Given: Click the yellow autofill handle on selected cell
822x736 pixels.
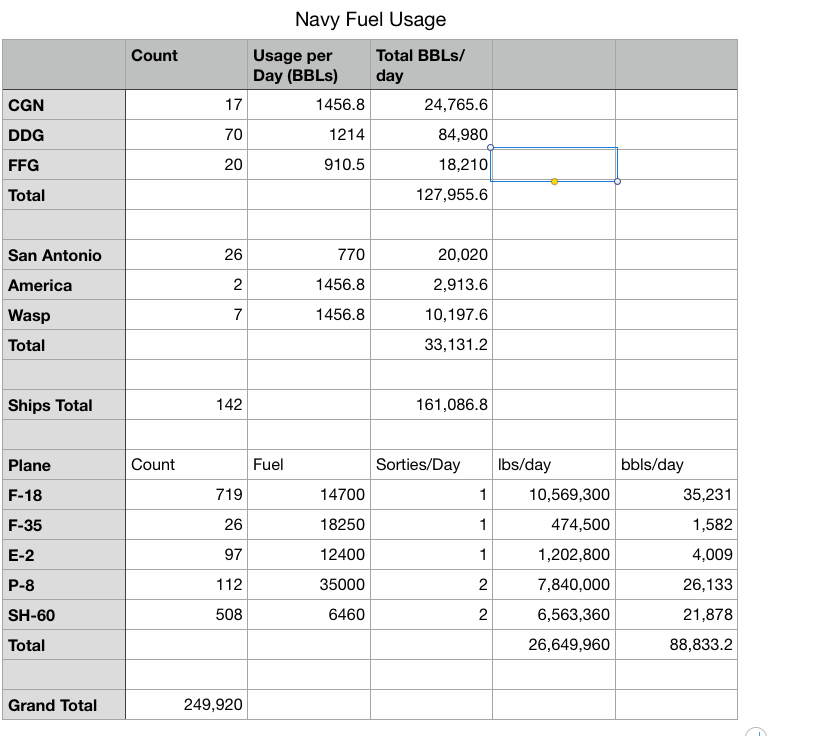Looking at the screenshot, I should pyautogui.click(x=554, y=181).
